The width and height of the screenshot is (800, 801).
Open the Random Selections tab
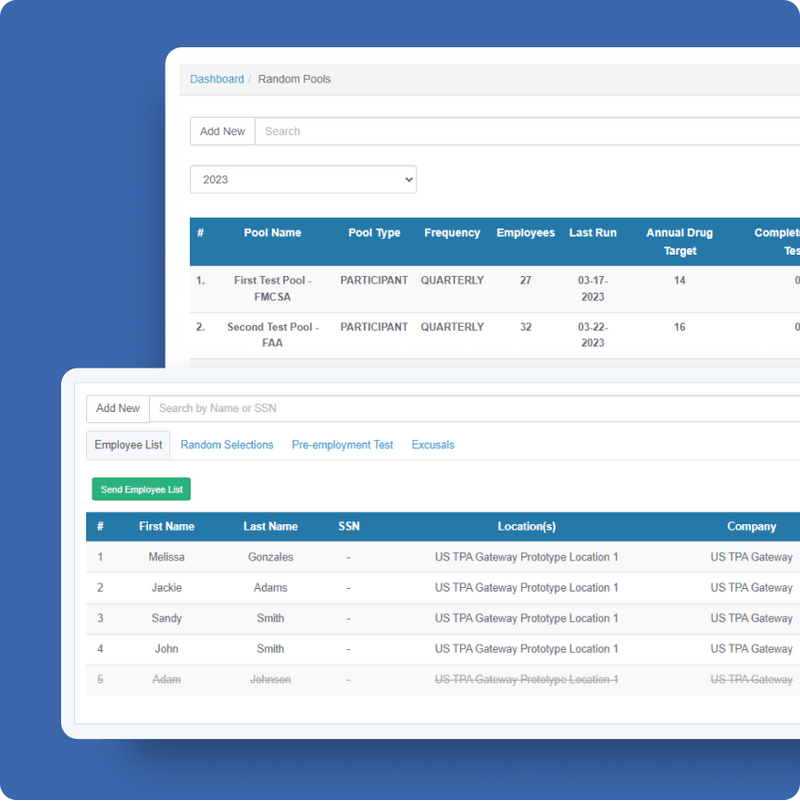[x=227, y=445]
